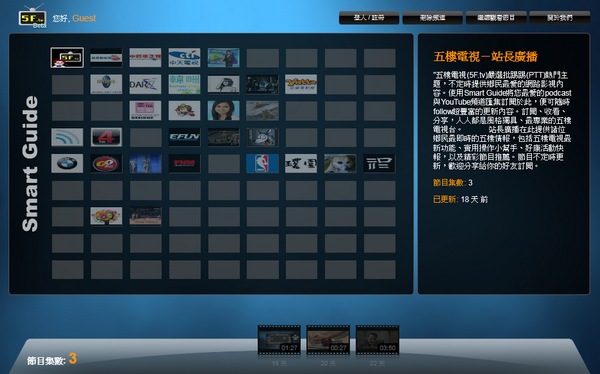Viewport: 600px width, 374px height.
Task: Open the wifi signal waves channel tile
Action: [67, 137]
